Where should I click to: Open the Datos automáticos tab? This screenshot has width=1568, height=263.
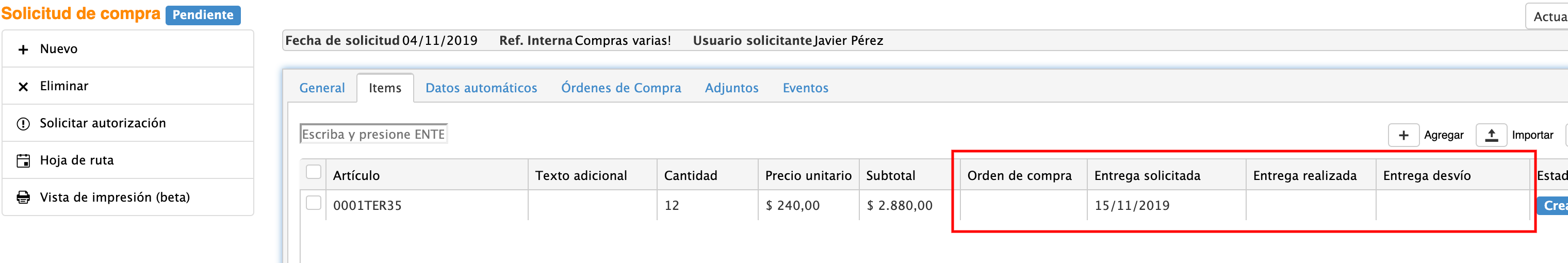[481, 88]
